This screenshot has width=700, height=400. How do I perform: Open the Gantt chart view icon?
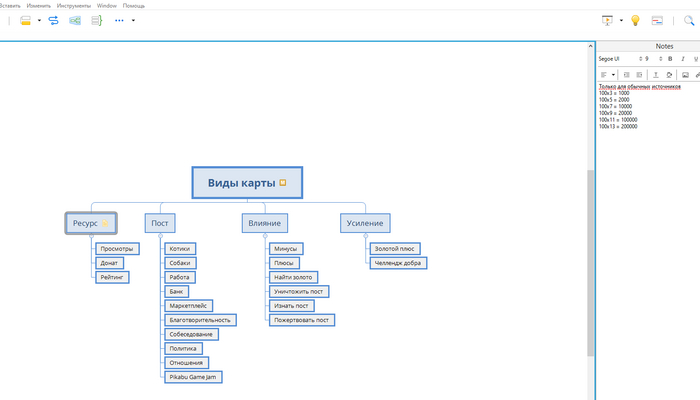(x=657, y=21)
